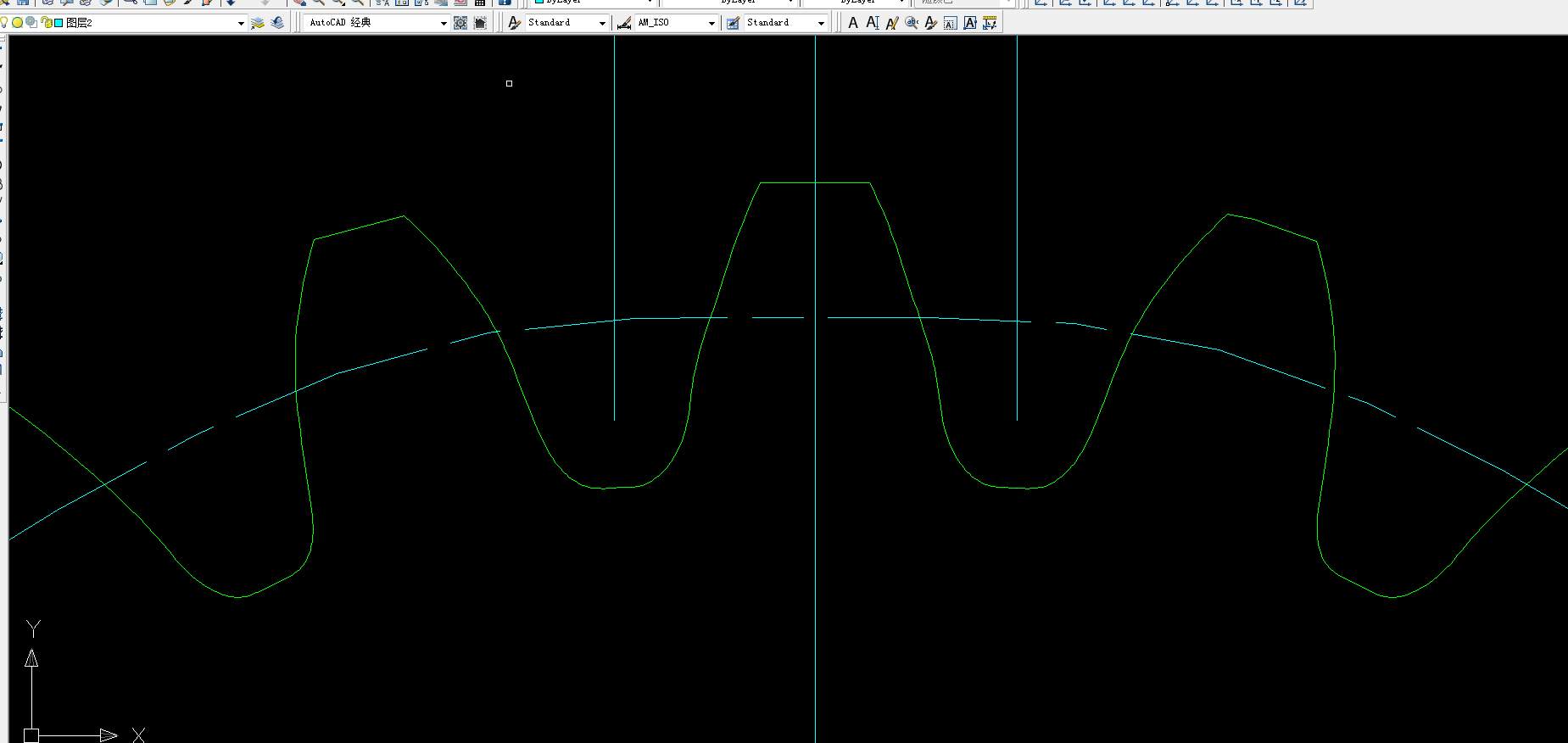Toggle the lock icon for 图层2

pos(47,22)
